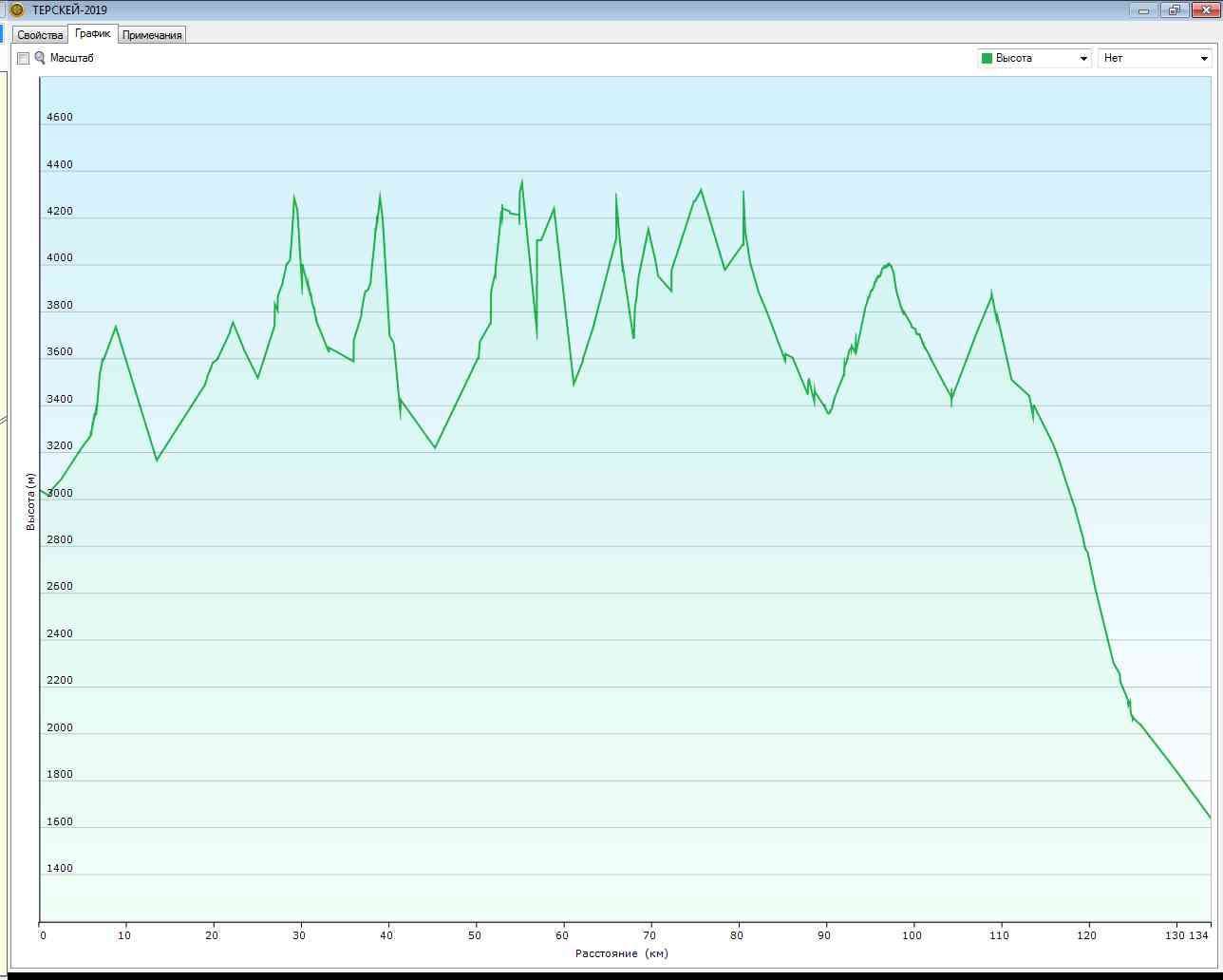Click the ТЕРСКЕЙ-2019 window title icon
Image resolution: width=1223 pixels, height=980 pixels.
(16, 10)
